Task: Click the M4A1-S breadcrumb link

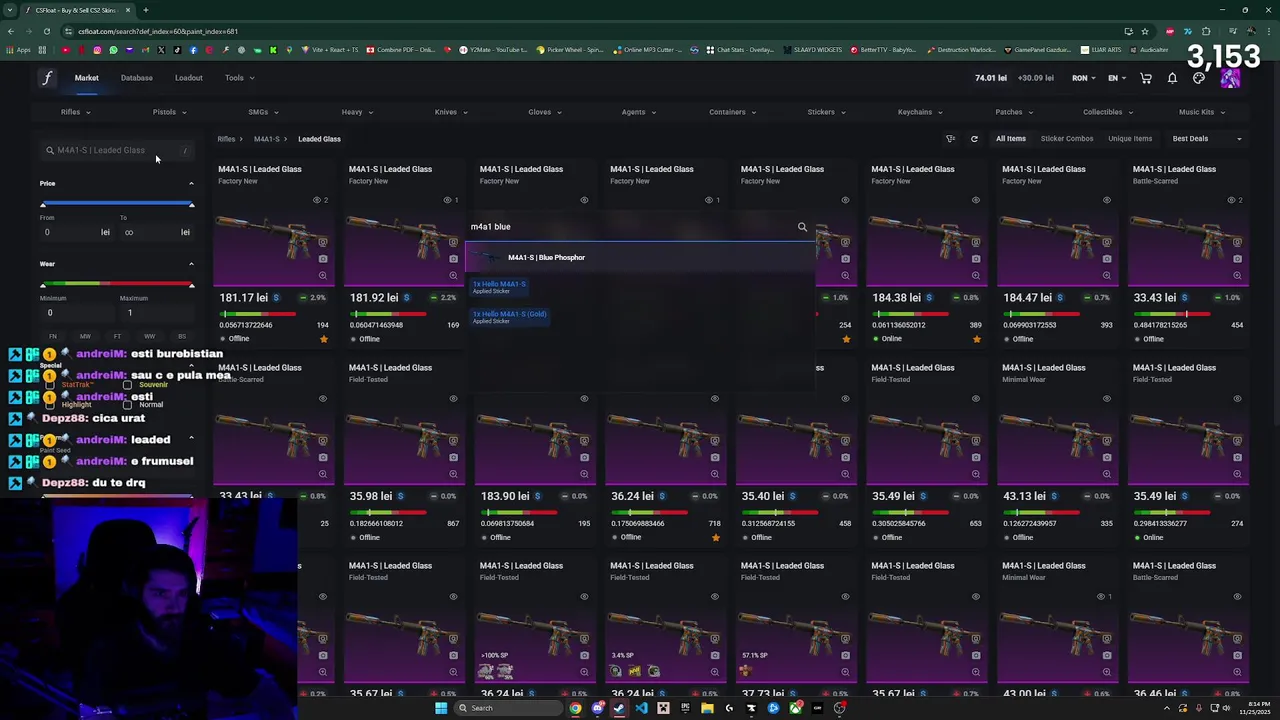Action: (x=266, y=139)
